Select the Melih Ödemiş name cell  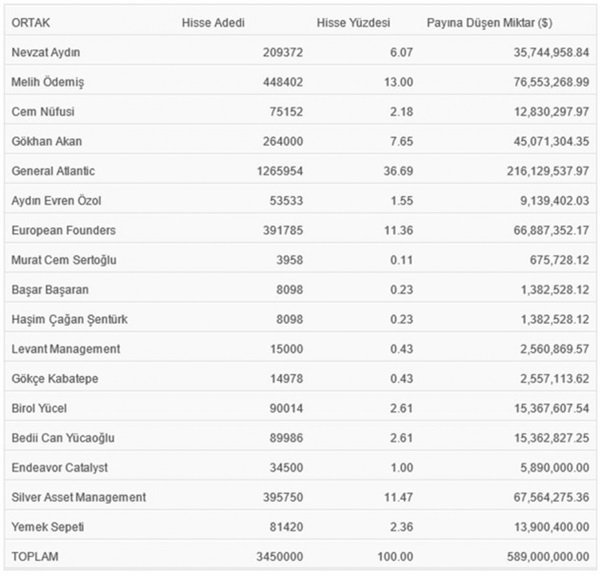tap(48, 81)
